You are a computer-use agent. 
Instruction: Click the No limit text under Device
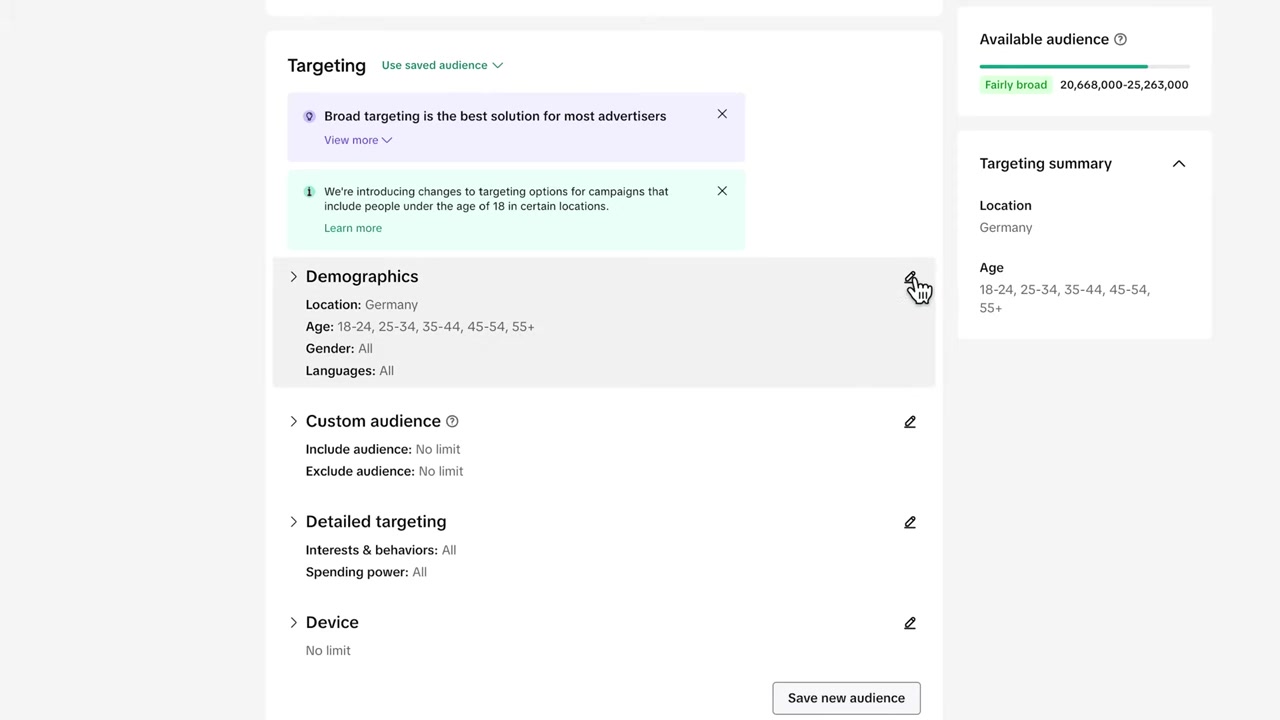pos(328,651)
